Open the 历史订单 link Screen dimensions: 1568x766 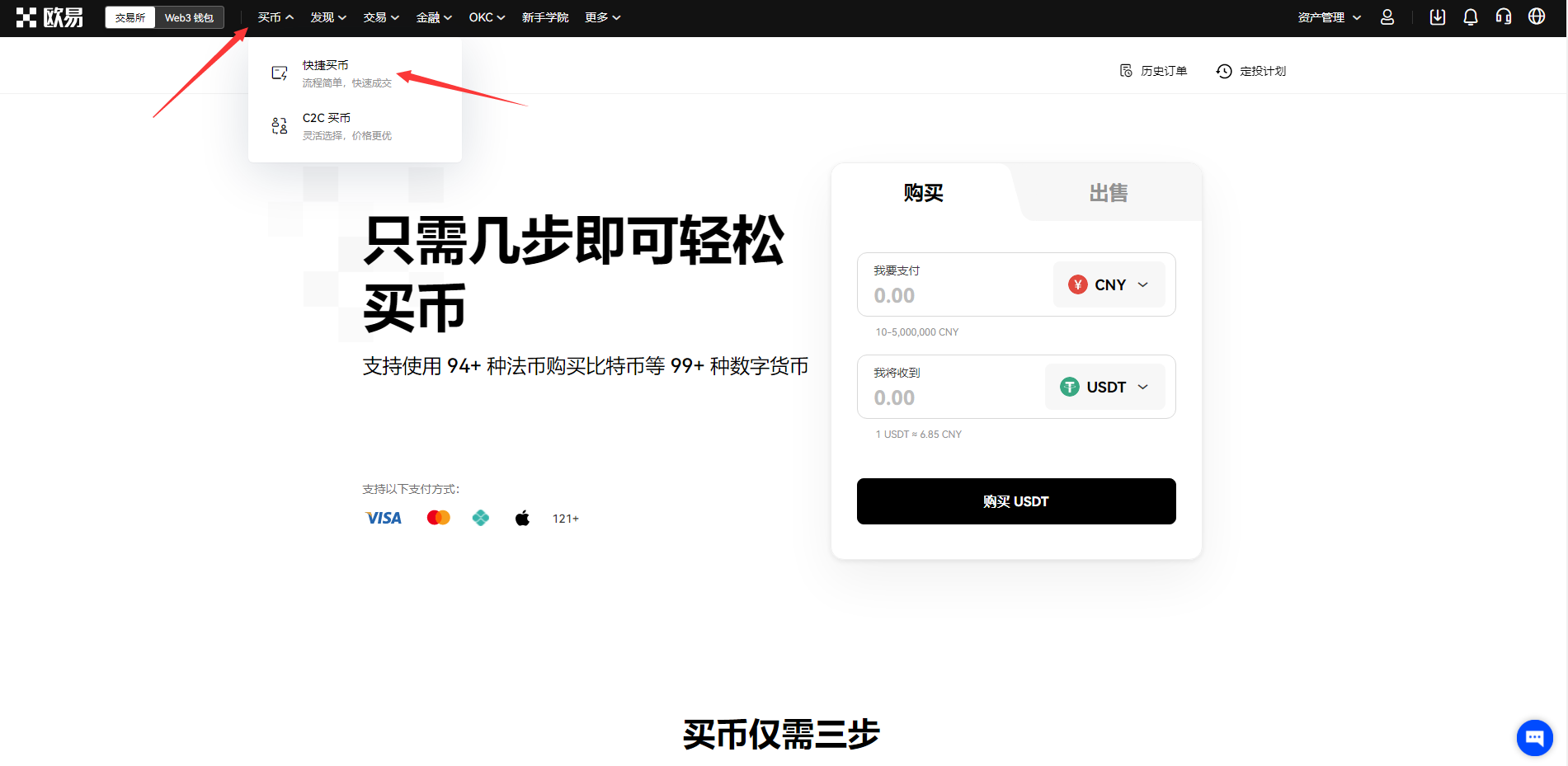point(1153,71)
